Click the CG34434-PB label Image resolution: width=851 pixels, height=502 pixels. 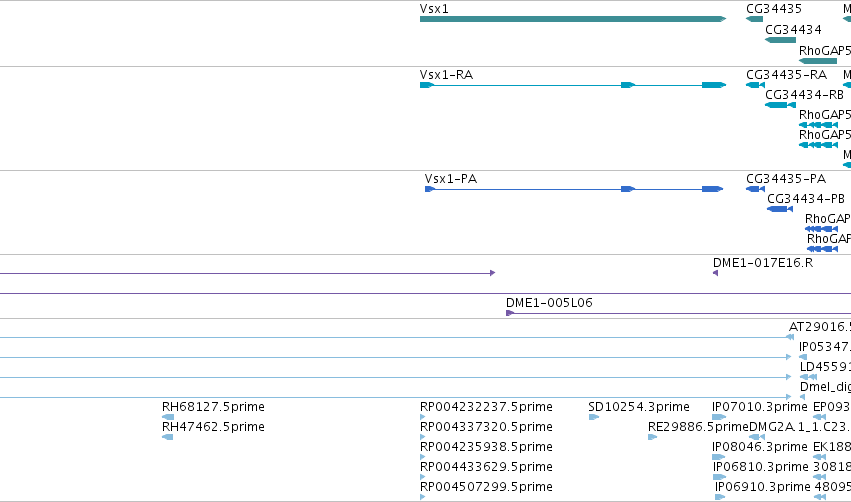[x=806, y=199]
